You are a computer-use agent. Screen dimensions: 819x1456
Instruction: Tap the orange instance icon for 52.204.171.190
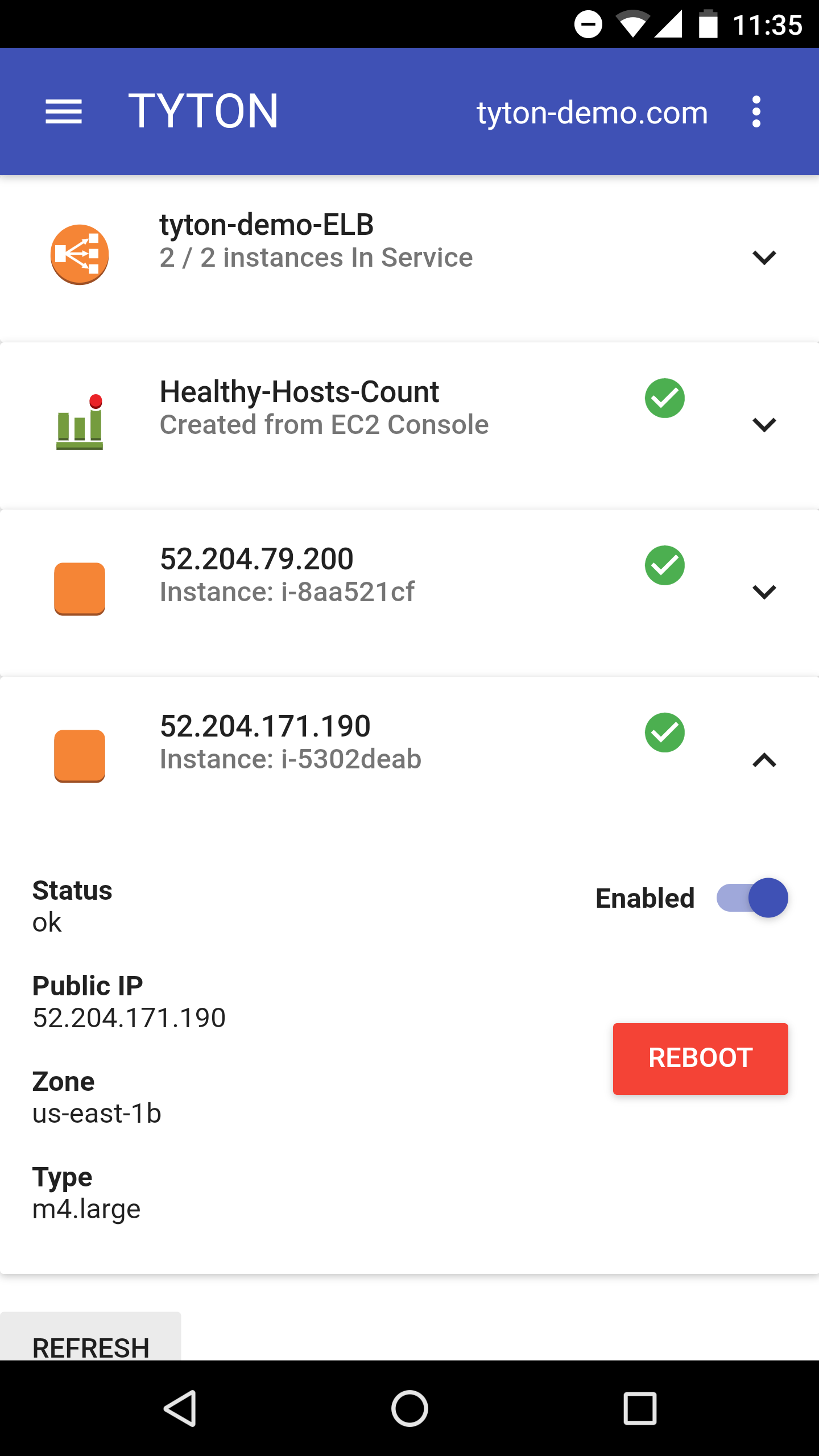(x=80, y=756)
